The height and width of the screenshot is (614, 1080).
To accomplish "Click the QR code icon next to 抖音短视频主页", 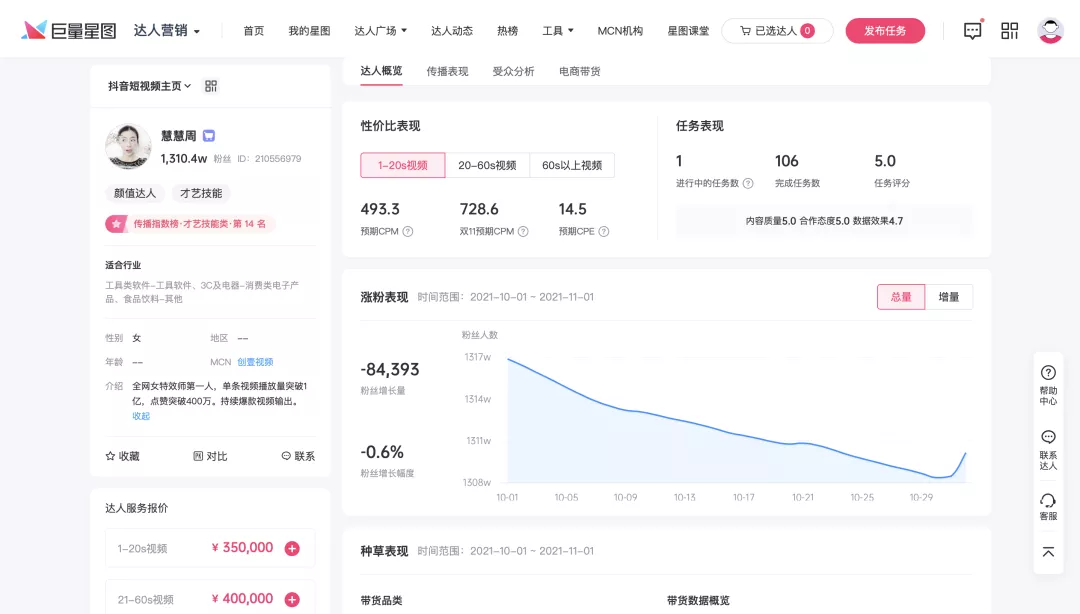I will point(210,86).
